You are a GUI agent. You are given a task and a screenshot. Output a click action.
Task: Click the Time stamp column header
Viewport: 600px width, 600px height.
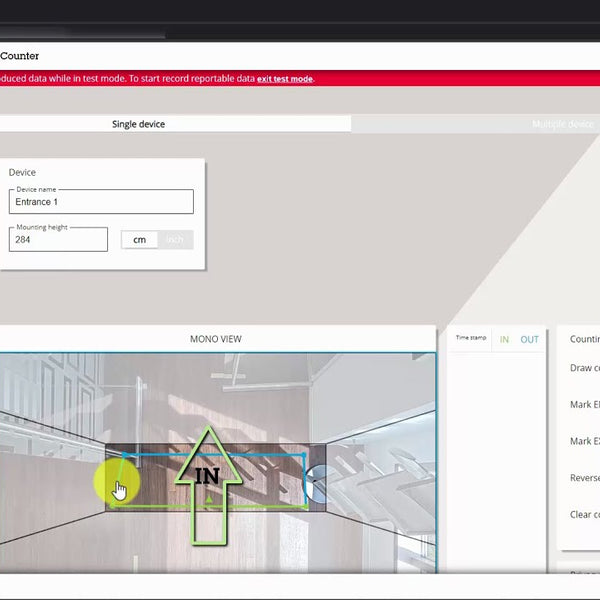point(471,339)
